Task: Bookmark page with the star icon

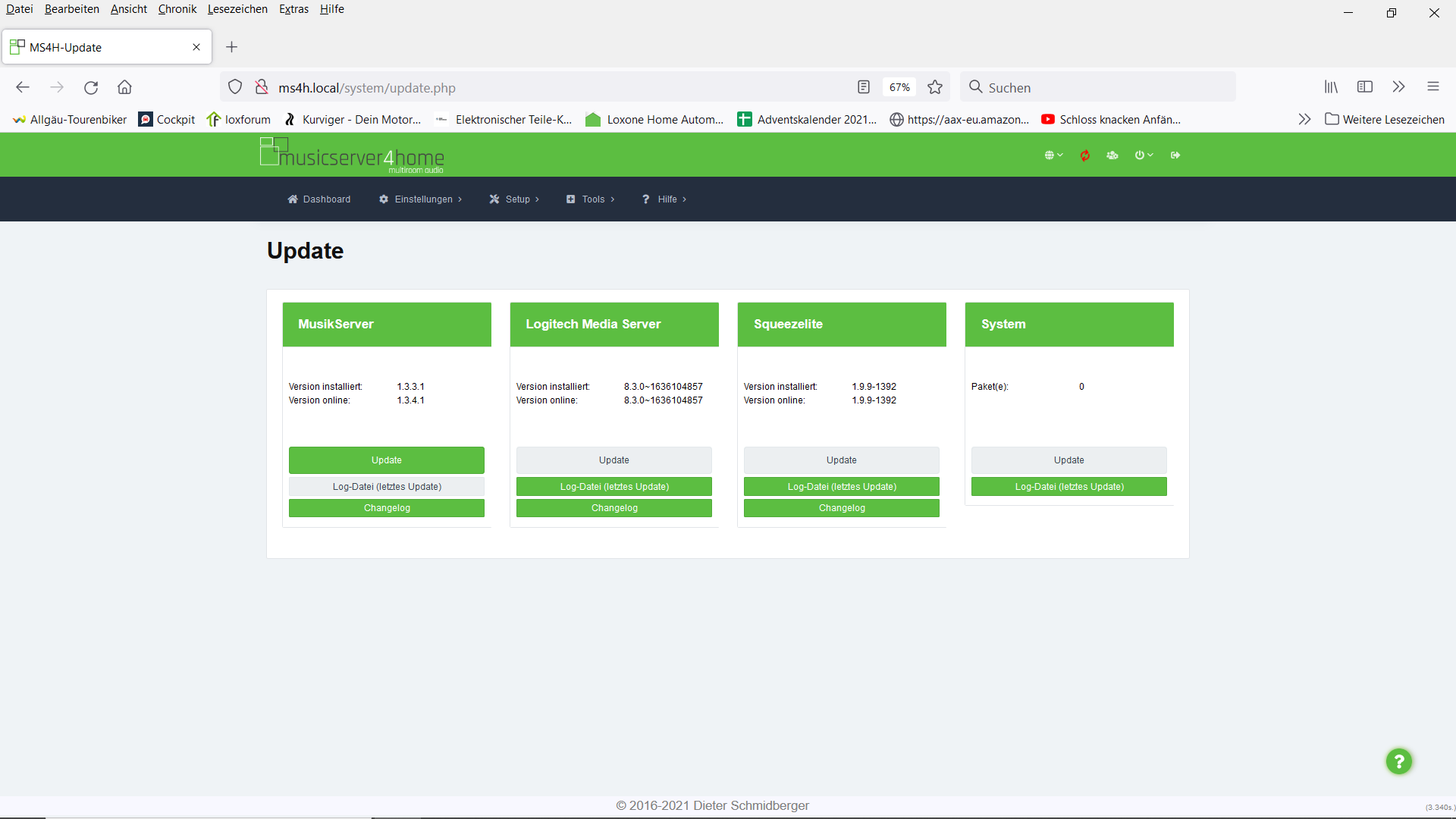Action: coord(935,87)
